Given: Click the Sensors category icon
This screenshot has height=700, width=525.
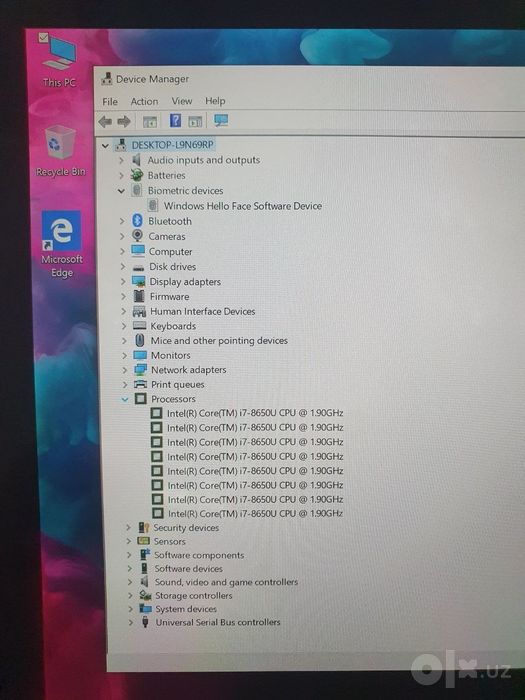Looking at the screenshot, I should click(143, 541).
